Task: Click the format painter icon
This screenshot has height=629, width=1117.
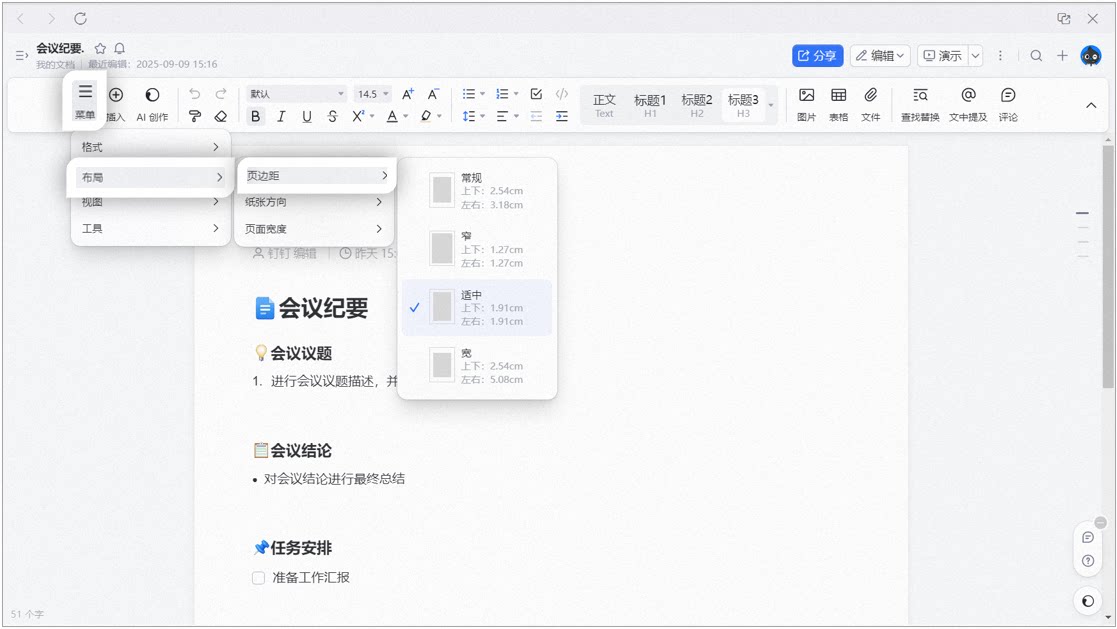Action: click(x=194, y=116)
